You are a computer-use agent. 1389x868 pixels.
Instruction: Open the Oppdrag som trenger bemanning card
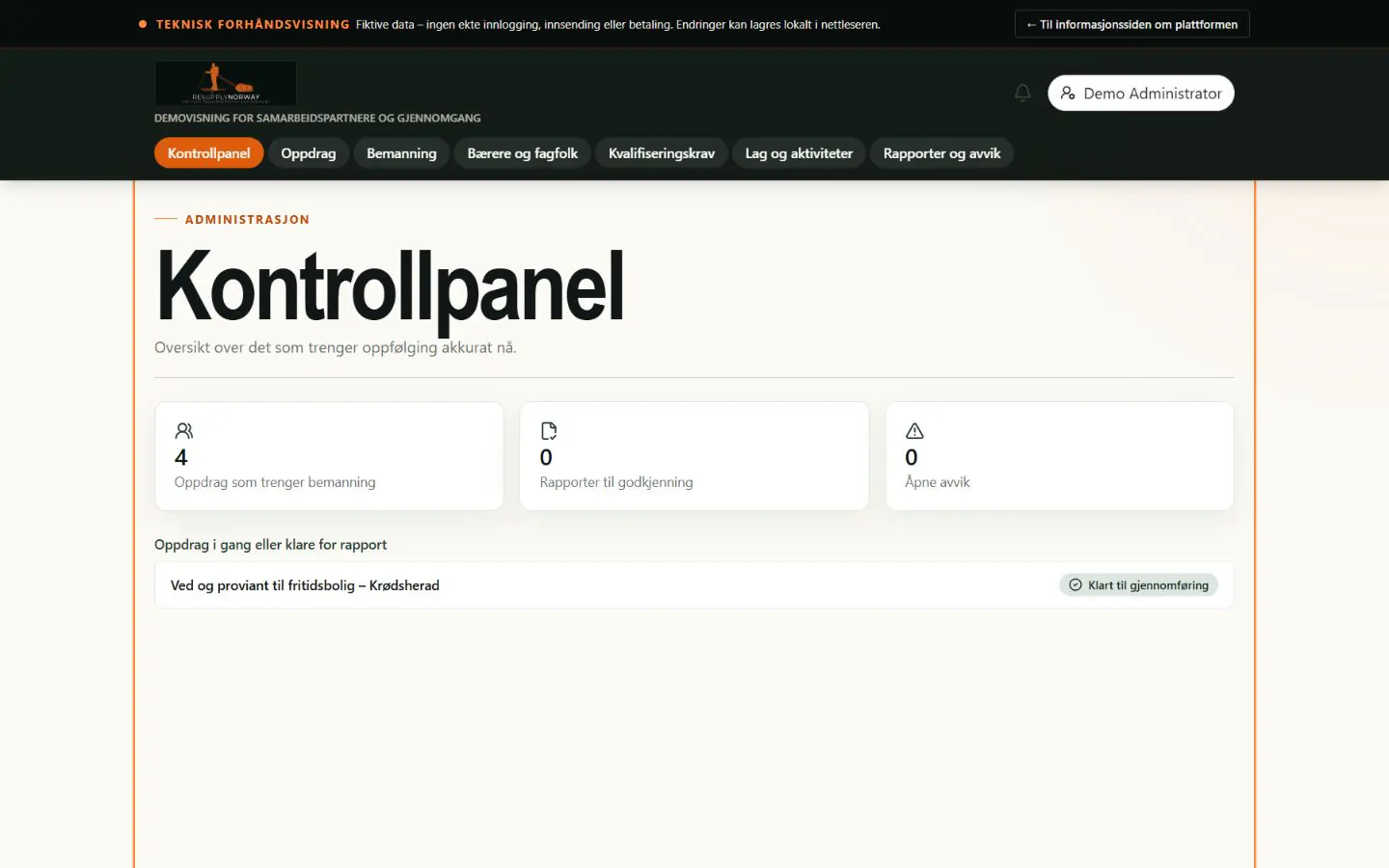pos(329,456)
